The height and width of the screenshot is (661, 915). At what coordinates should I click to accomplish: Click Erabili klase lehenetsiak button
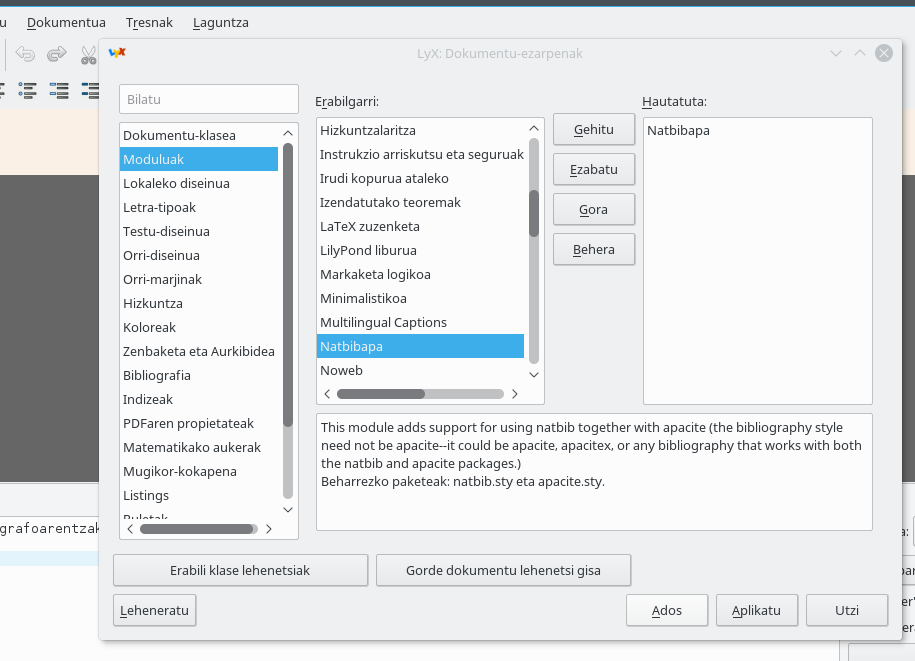click(240, 570)
